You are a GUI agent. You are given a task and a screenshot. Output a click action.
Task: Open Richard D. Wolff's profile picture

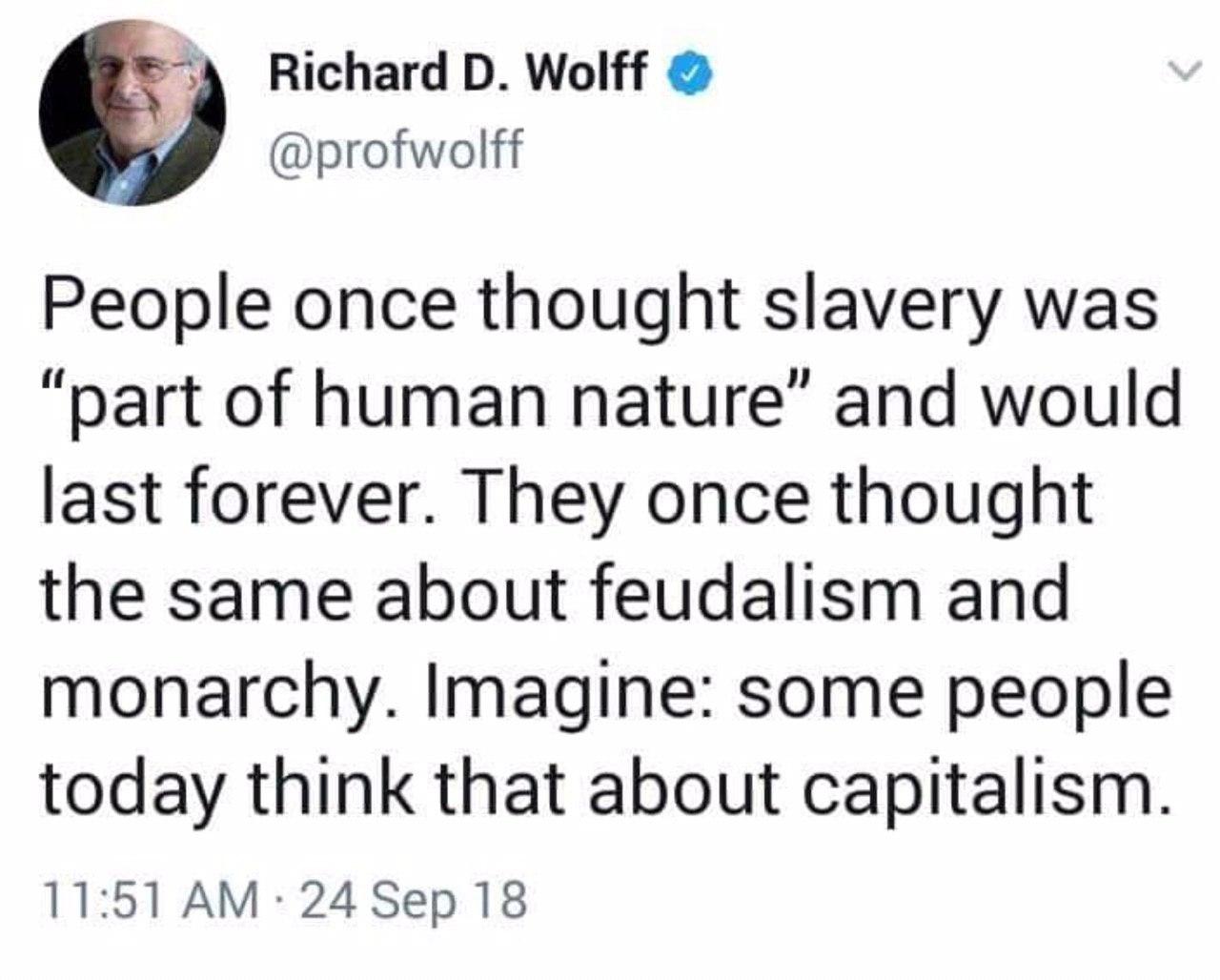132,112
